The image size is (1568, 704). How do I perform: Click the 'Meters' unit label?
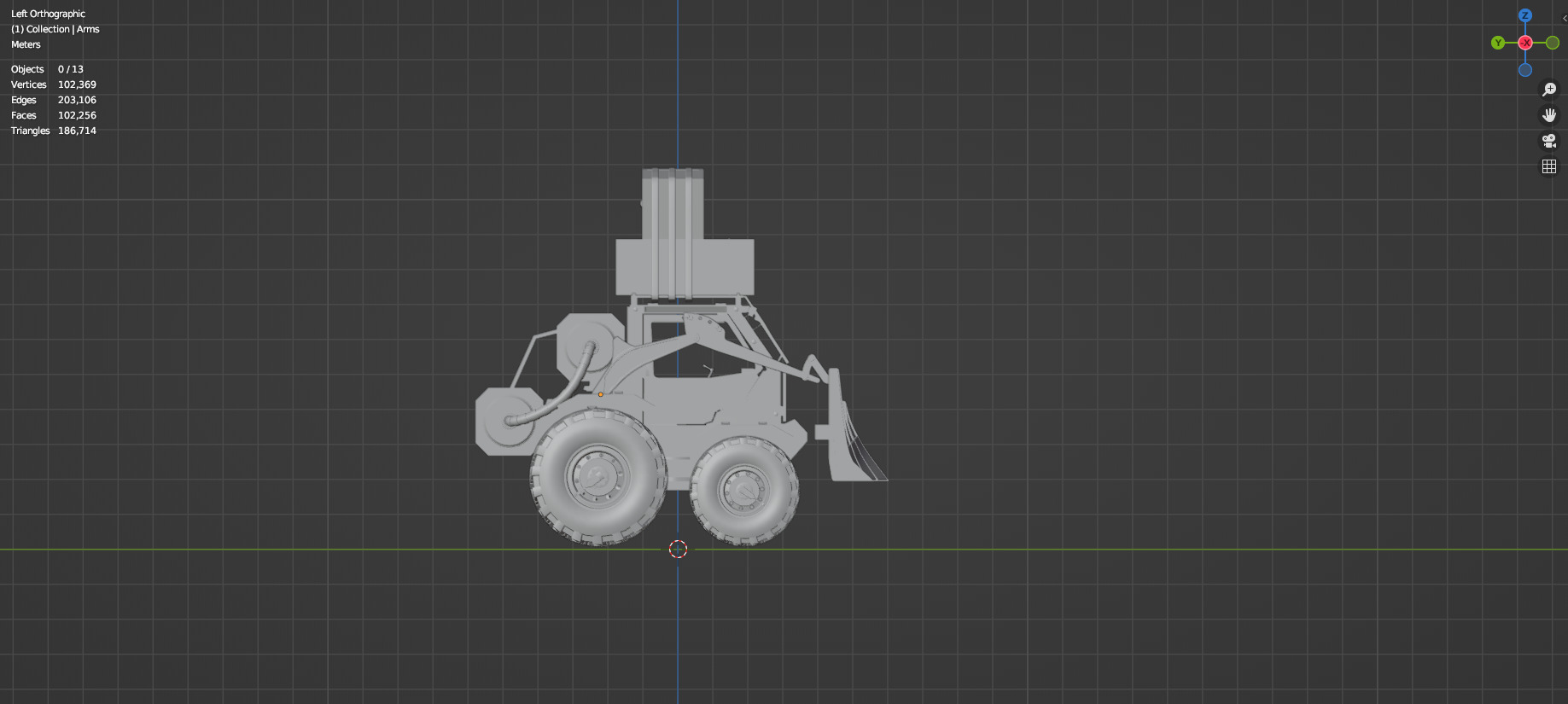click(26, 44)
